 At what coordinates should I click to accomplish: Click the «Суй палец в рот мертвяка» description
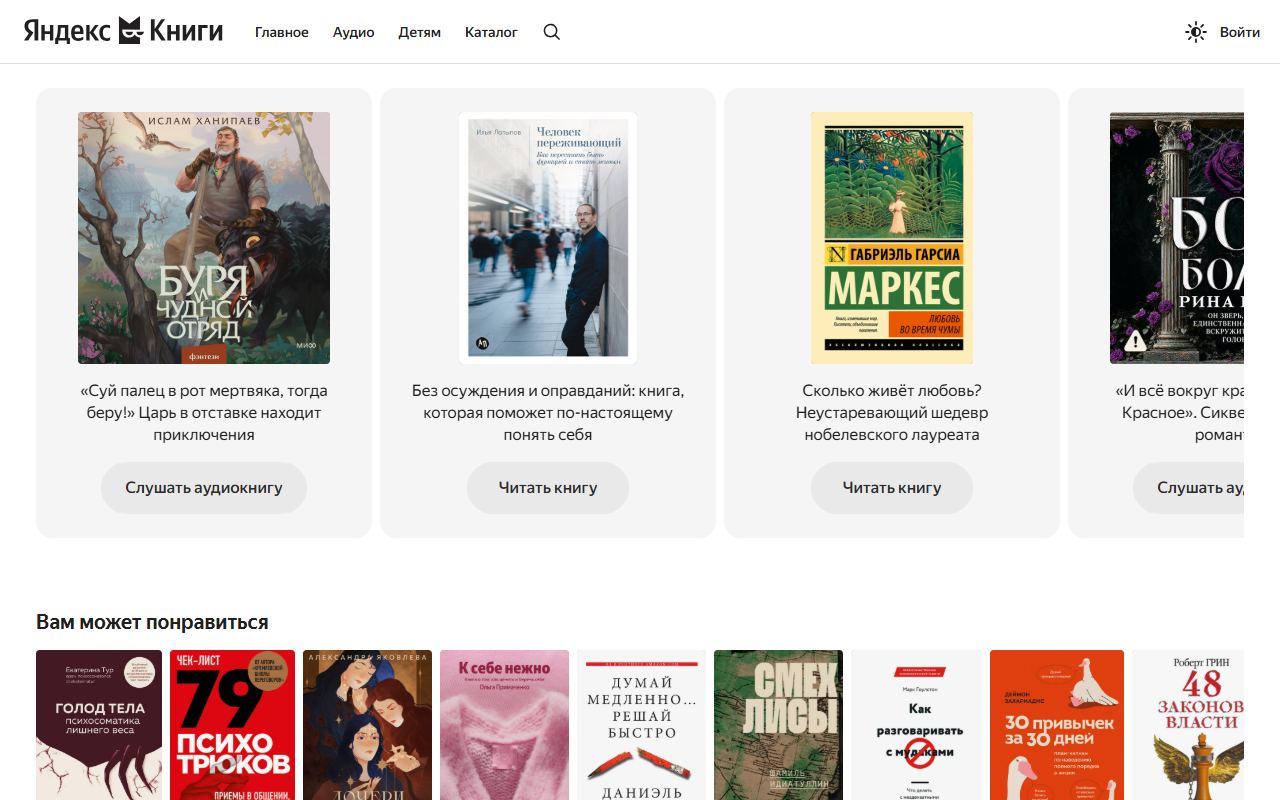[204, 413]
